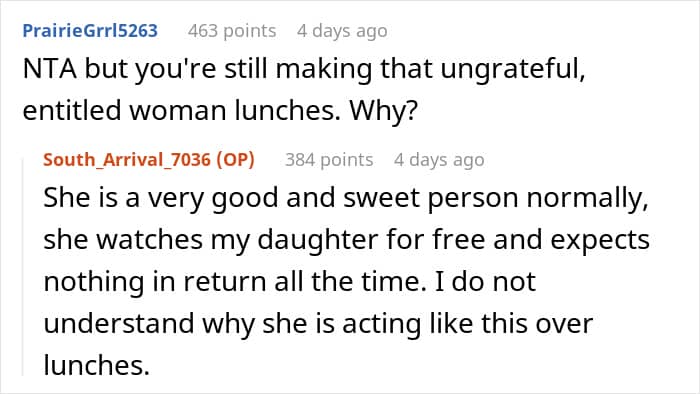This screenshot has height=394, width=700.
Task: Click the 384 points score
Action: (x=329, y=160)
